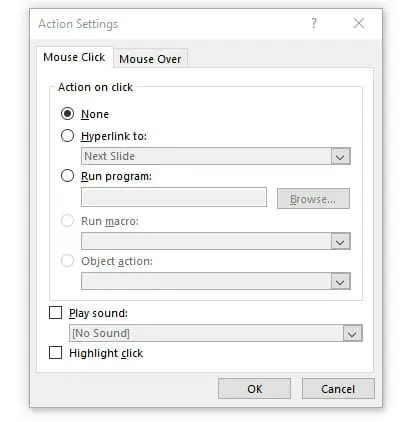Click the Browse... button
405x422 pixels.
click(x=313, y=199)
